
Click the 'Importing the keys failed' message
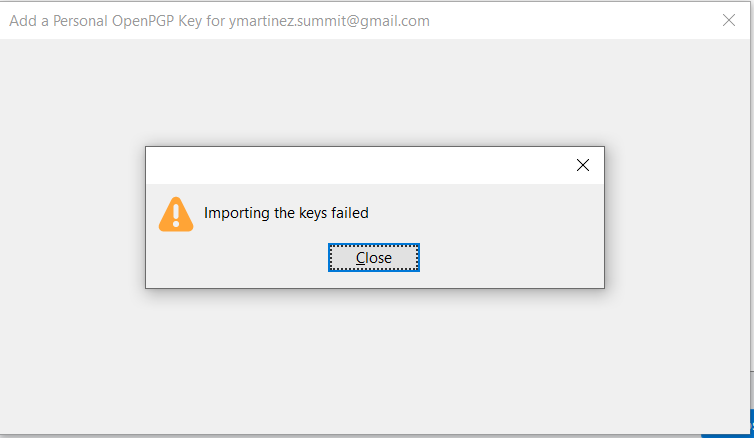pos(286,213)
